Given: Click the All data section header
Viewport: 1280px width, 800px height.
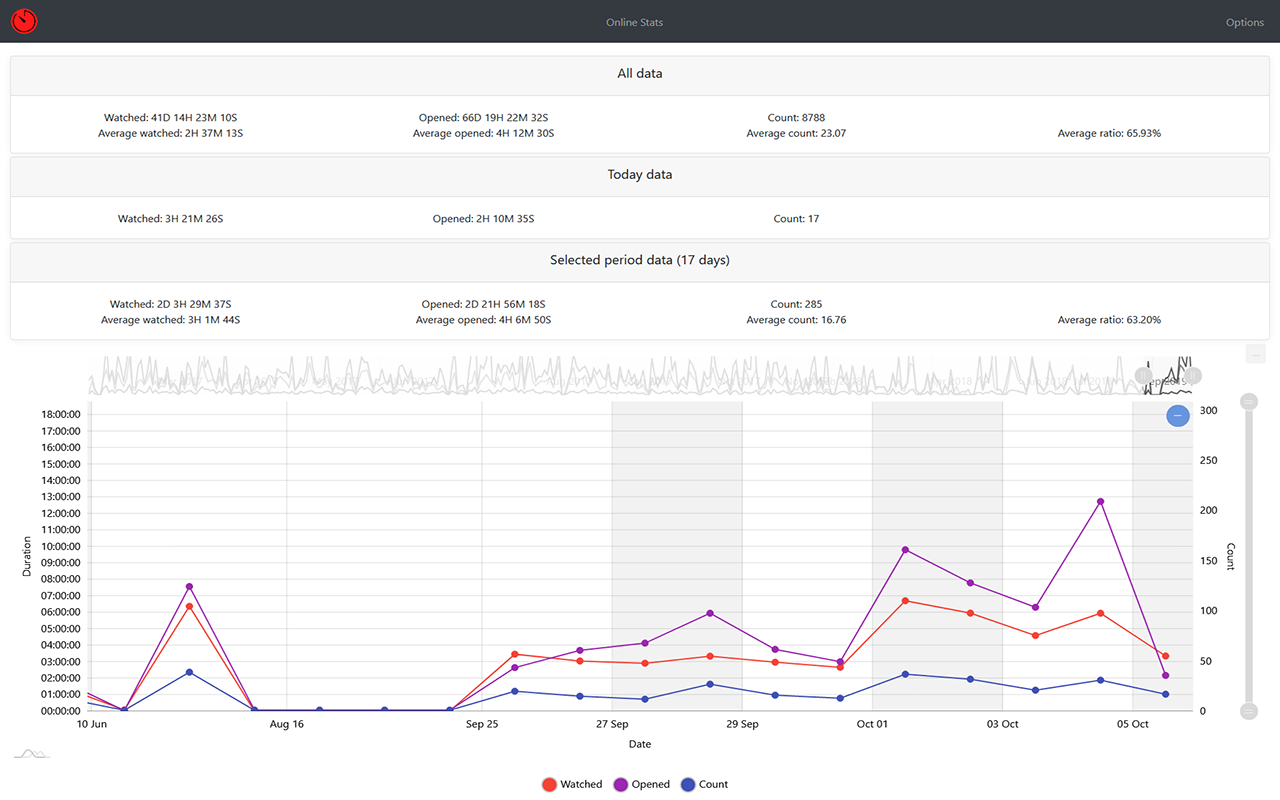Looking at the screenshot, I should pyautogui.click(x=639, y=74).
